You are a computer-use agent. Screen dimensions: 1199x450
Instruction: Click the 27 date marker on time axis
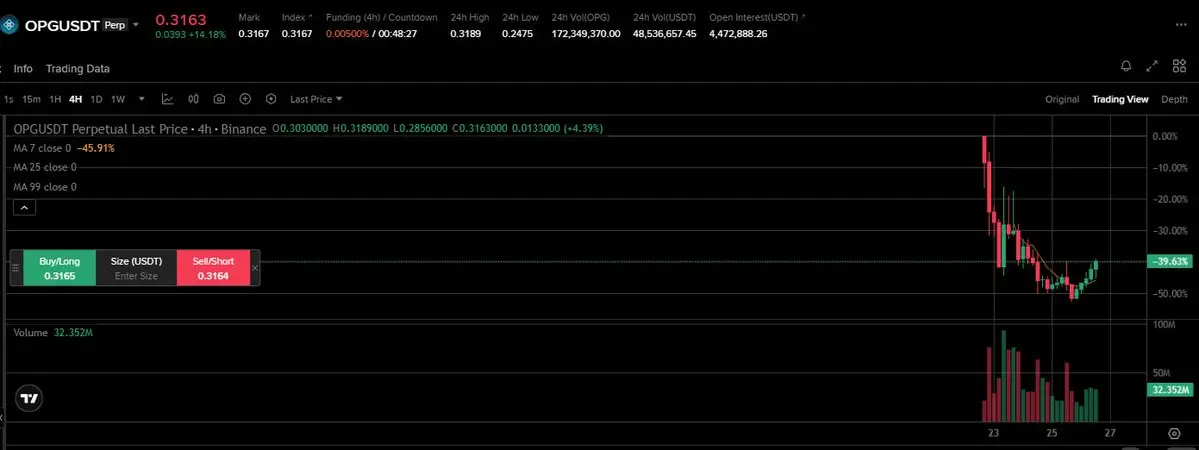tap(1110, 433)
